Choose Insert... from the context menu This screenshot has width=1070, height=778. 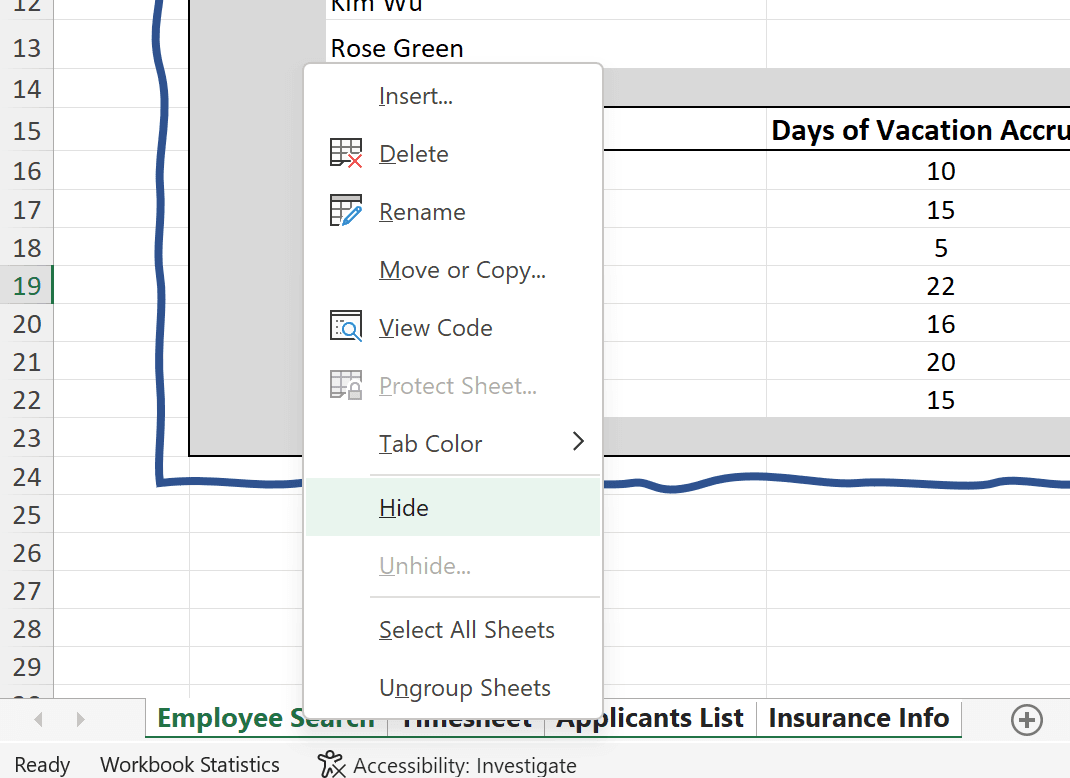(416, 96)
